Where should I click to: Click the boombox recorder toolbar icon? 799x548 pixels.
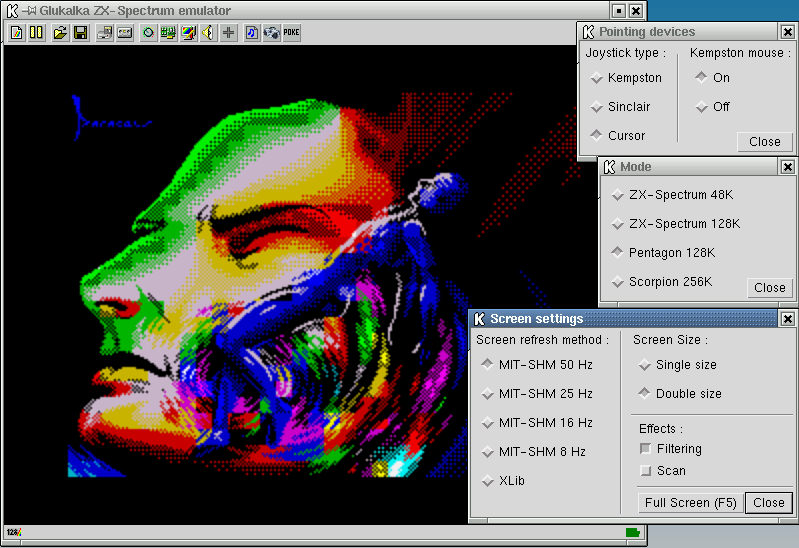pos(272,33)
